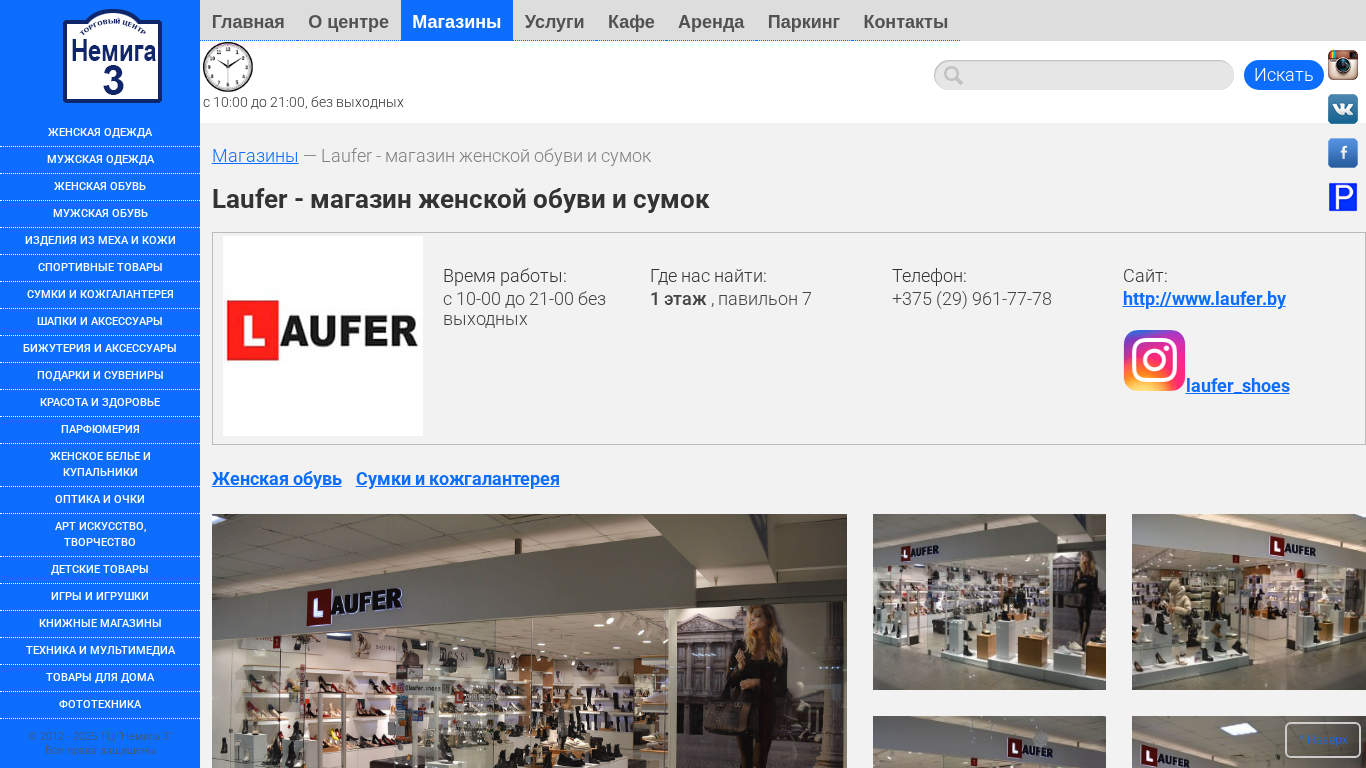The height and width of the screenshot is (768, 1366).
Task: Select МУЖСКАЯ ОБУВЬ in the sidebar
Action: tap(100, 214)
